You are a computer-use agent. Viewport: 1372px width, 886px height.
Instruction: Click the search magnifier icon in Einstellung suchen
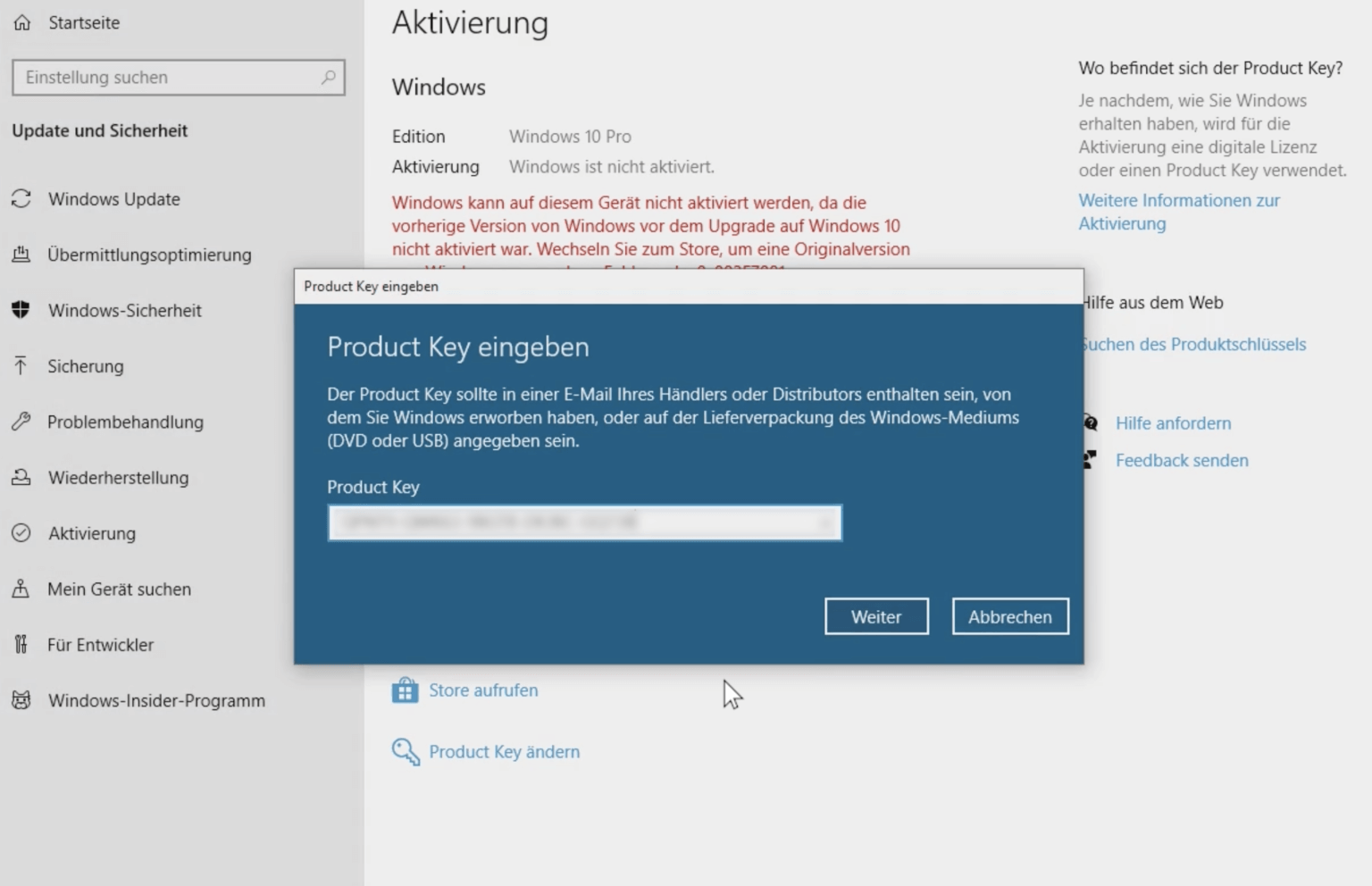tap(328, 78)
